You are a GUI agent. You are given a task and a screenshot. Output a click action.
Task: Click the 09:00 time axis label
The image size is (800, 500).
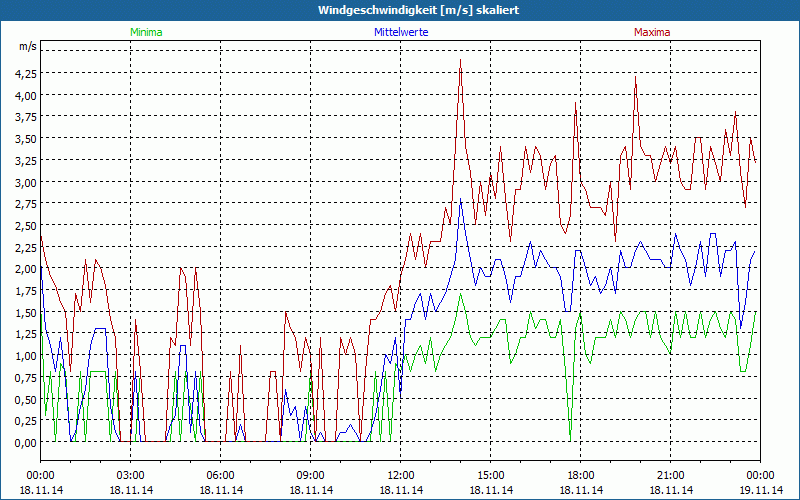coord(311,476)
